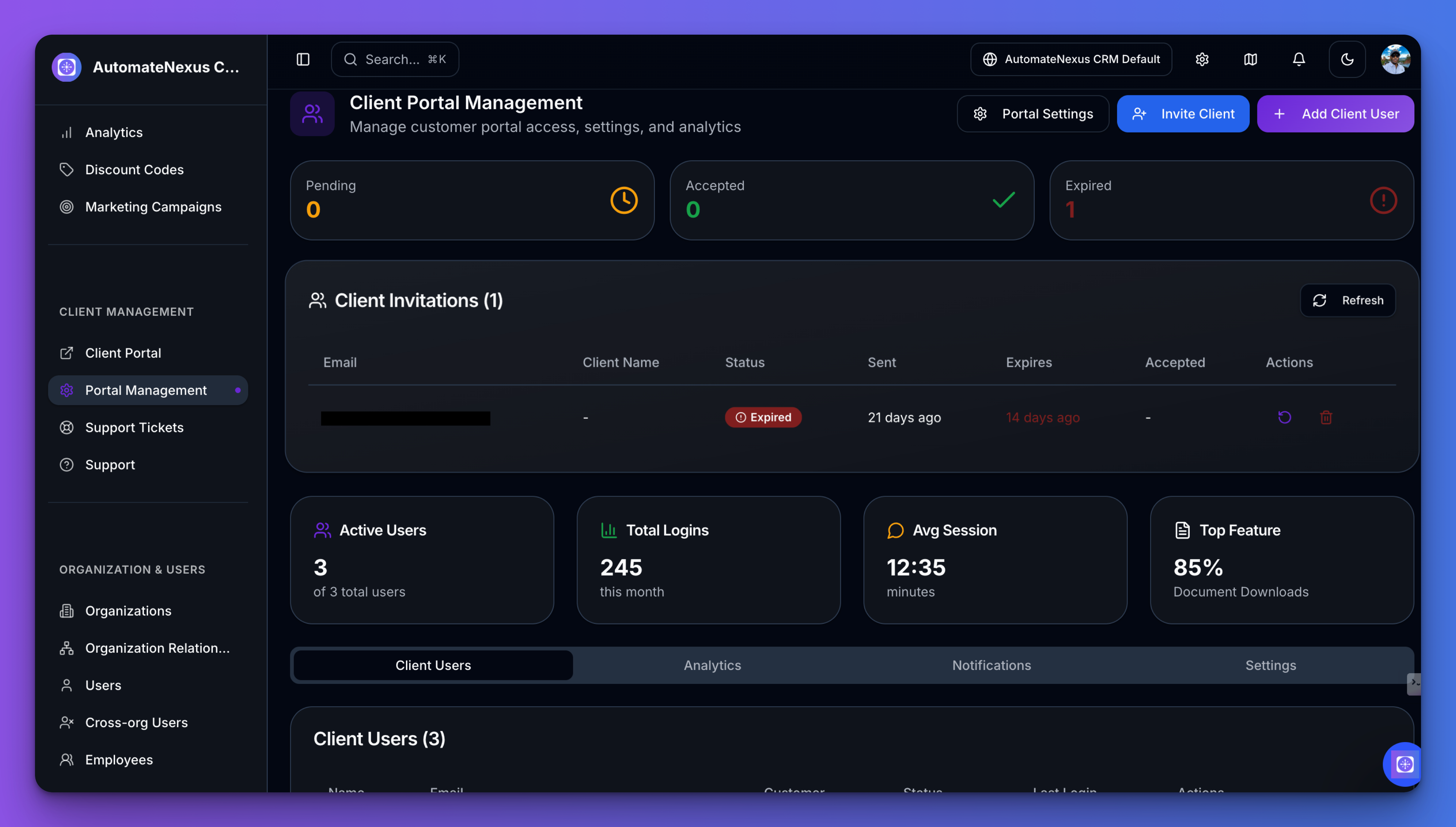Delete the expired invitation using the trash icon
This screenshot has height=827, width=1456.
pyautogui.click(x=1326, y=417)
